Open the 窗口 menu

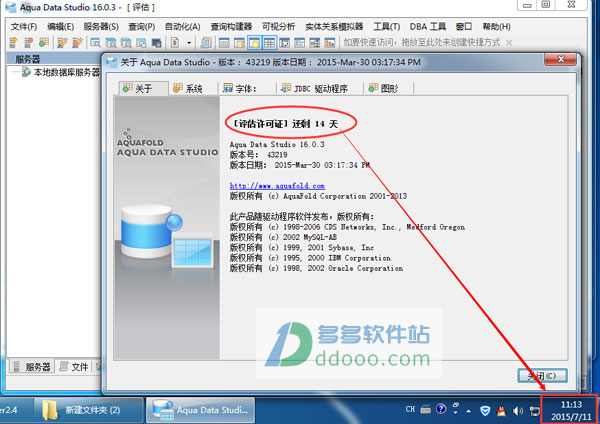(464, 26)
